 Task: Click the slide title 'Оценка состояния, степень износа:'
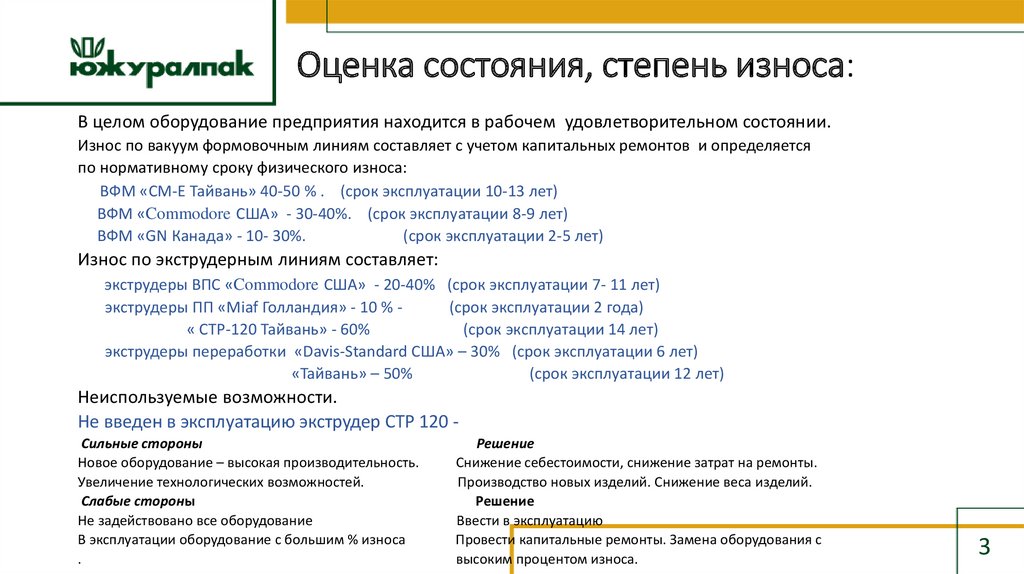(x=575, y=67)
